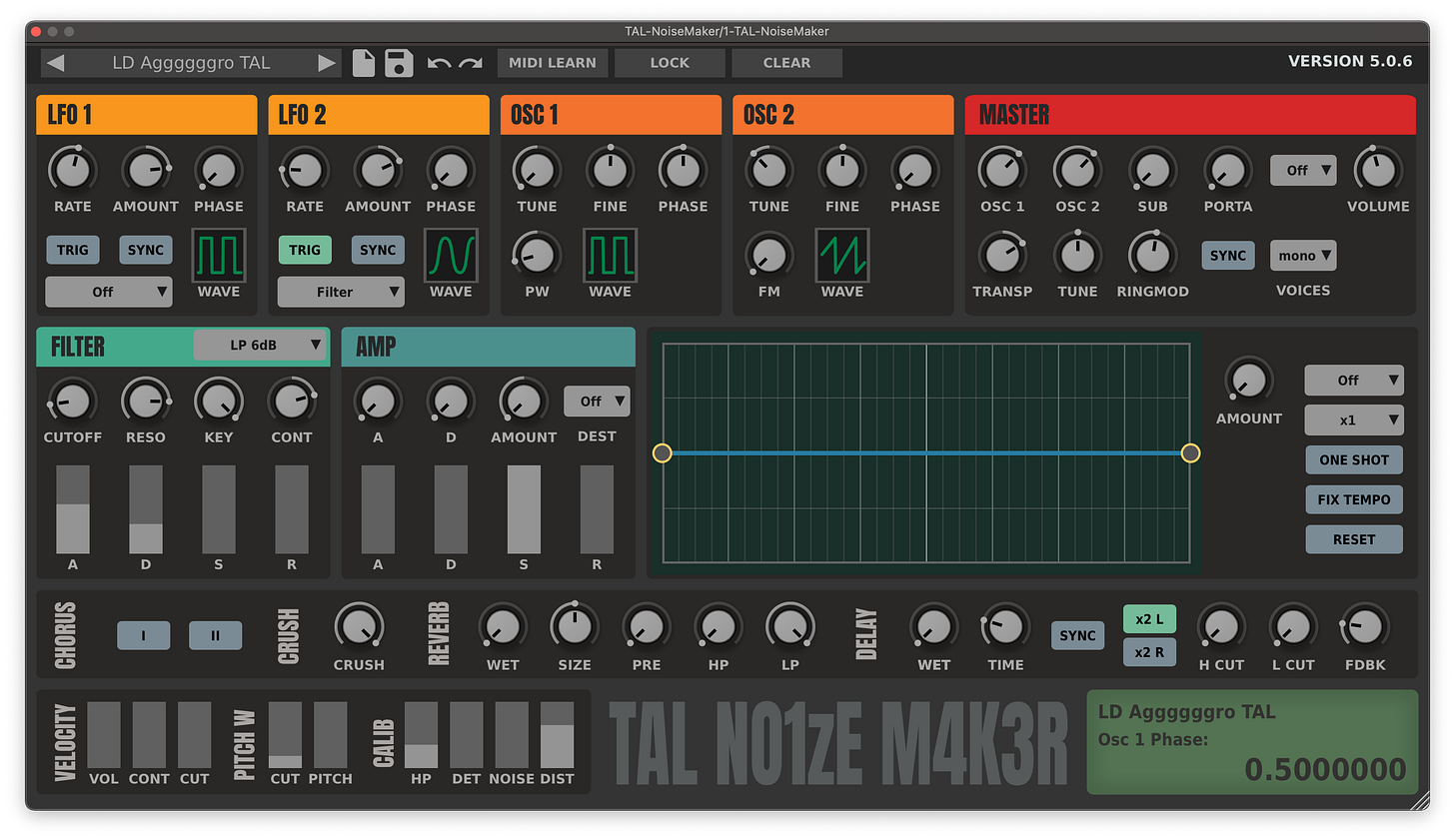Viewport: 1455px width, 840px height.
Task: Go to the previous preset arrow
Action: pos(56,63)
